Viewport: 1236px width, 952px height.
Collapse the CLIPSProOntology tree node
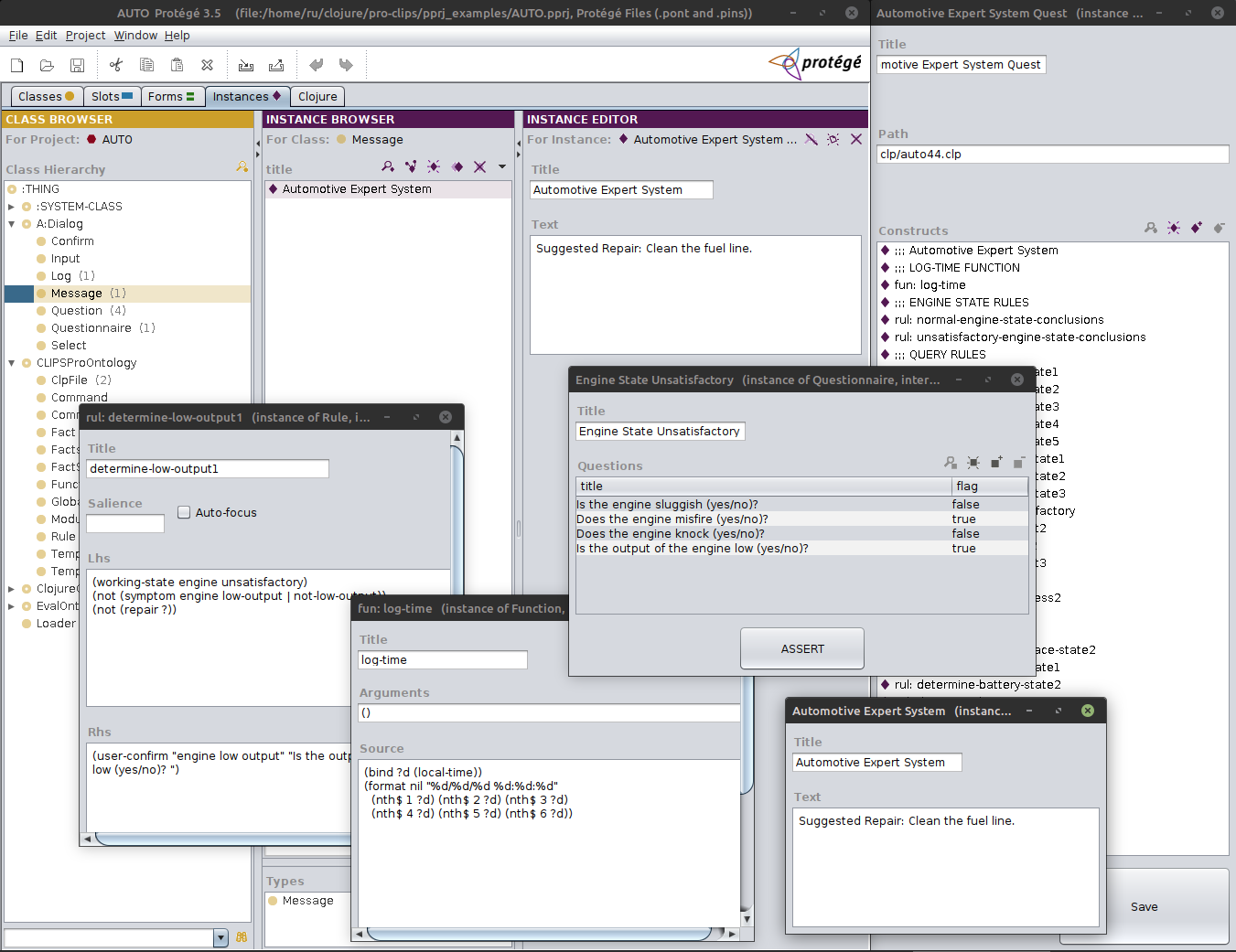[x=11, y=363]
